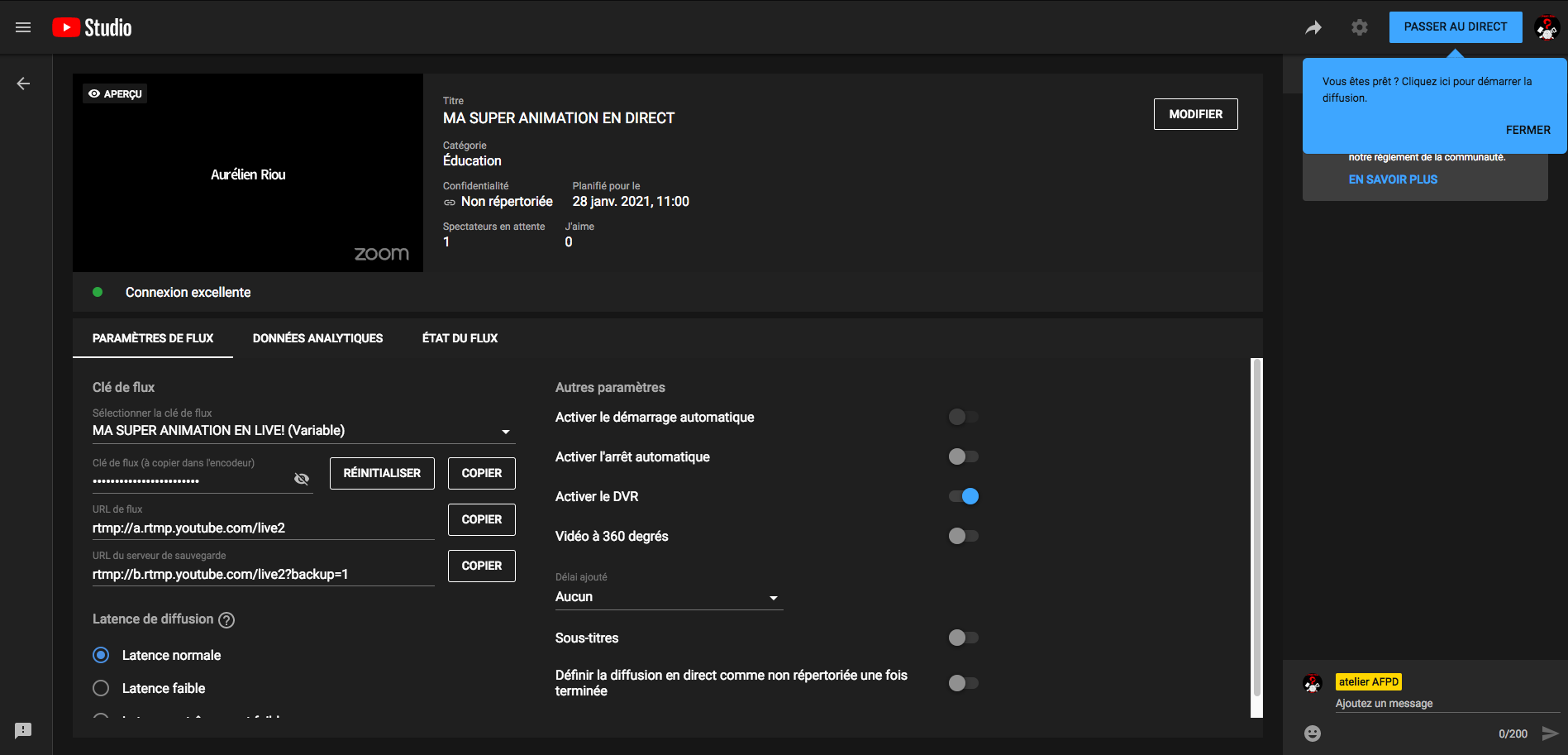Viewport: 1568px width, 755px height.
Task: Switch to État du flux tab
Action: pyautogui.click(x=460, y=338)
